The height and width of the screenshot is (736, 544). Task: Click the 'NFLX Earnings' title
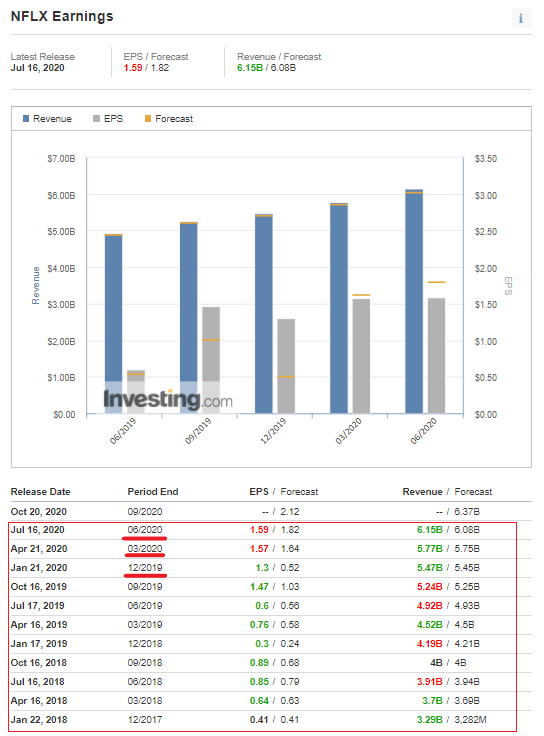pyautogui.click(x=62, y=16)
